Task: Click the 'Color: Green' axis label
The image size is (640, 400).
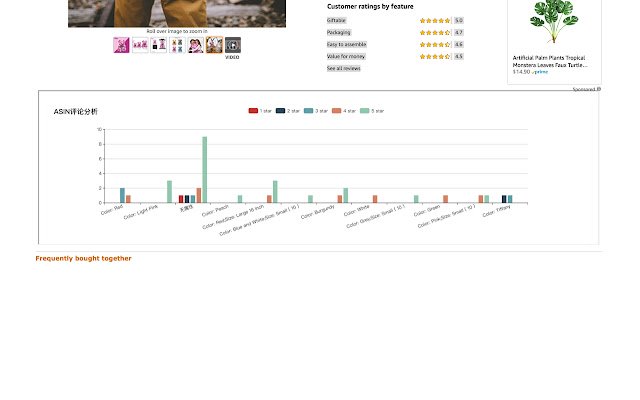Action: pyautogui.click(x=427, y=211)
